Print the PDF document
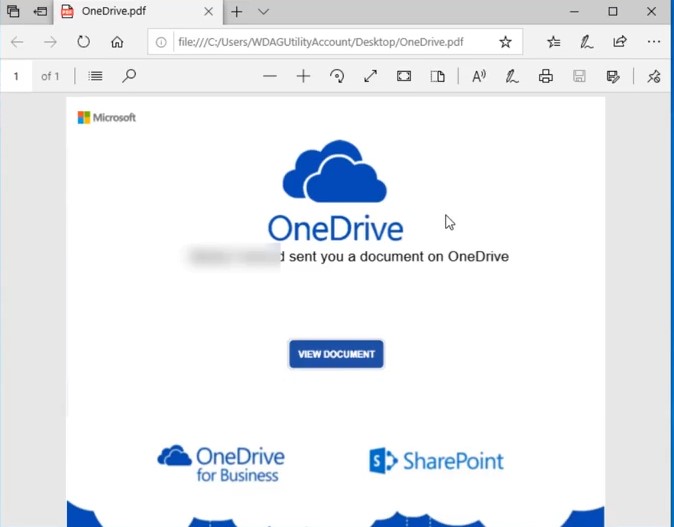Screen dimensions: 674x527 coord(545,77)
